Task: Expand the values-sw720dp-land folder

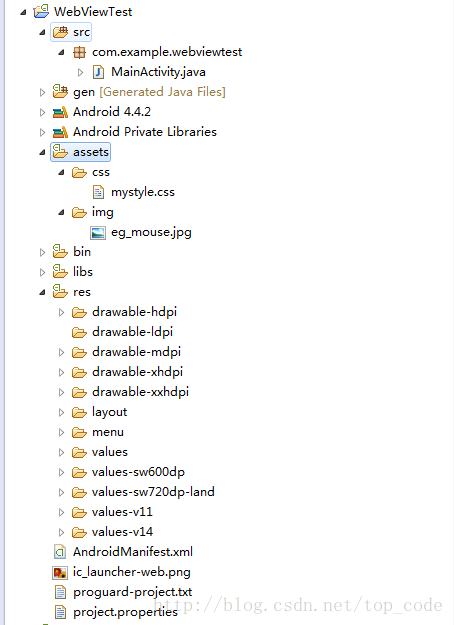Action: pos(61,492)
